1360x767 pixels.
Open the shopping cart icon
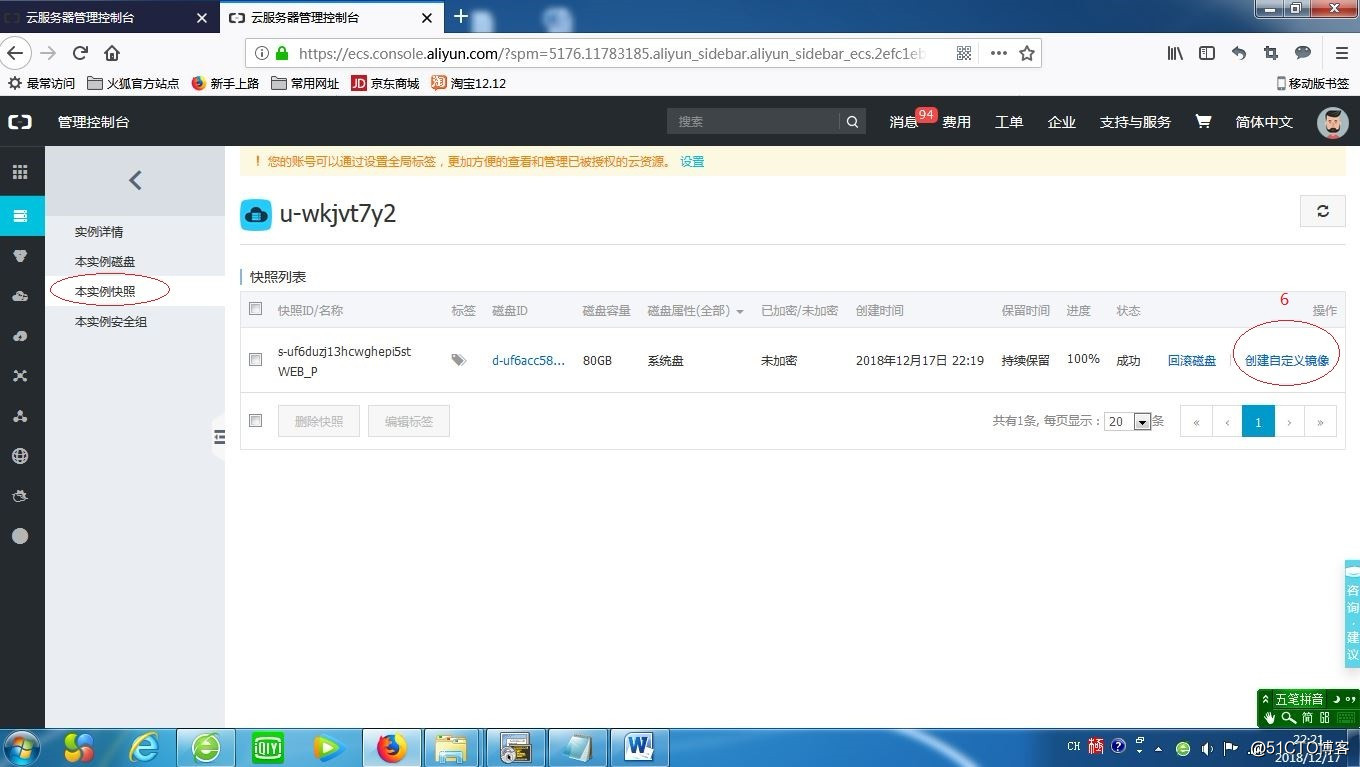point(1203,121)
